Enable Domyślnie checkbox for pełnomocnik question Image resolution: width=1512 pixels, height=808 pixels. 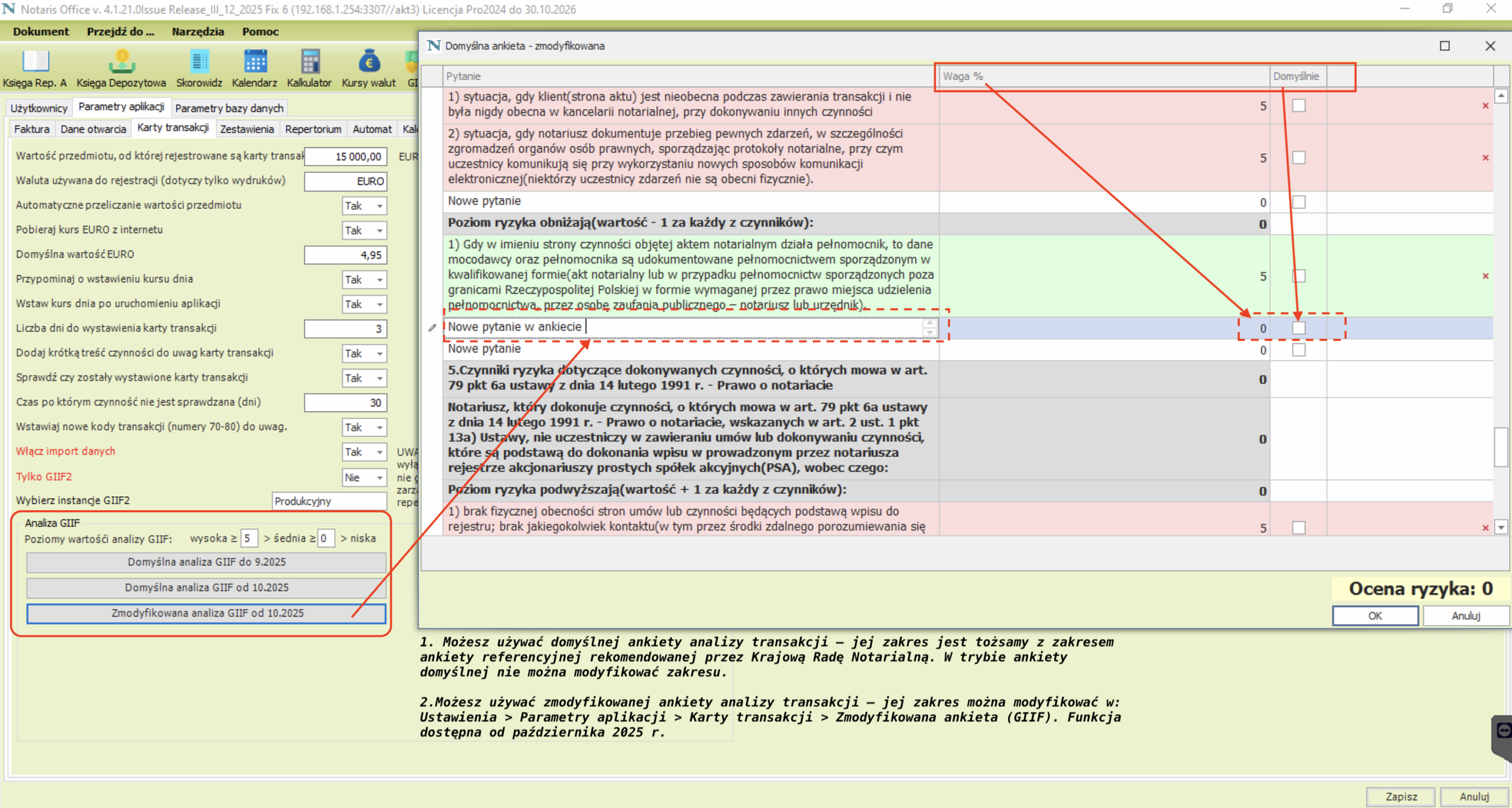pyautogui.click(x=1298, y=276)
